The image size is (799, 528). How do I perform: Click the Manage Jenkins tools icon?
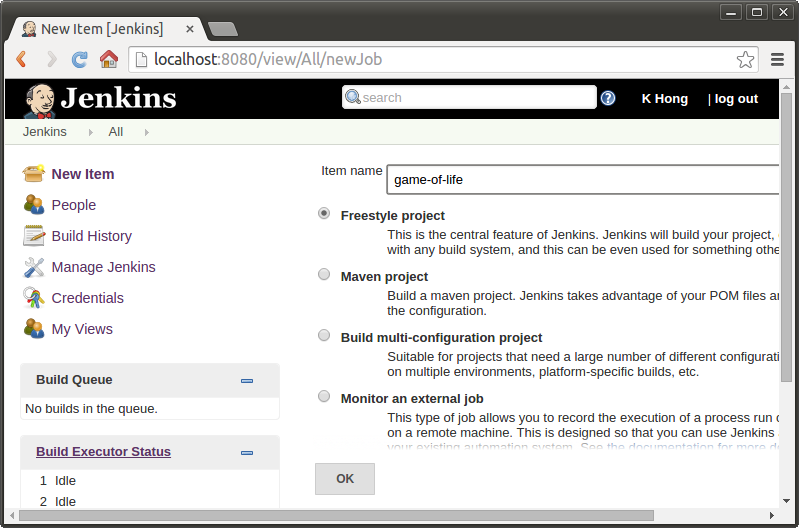[x=34, y=267]
